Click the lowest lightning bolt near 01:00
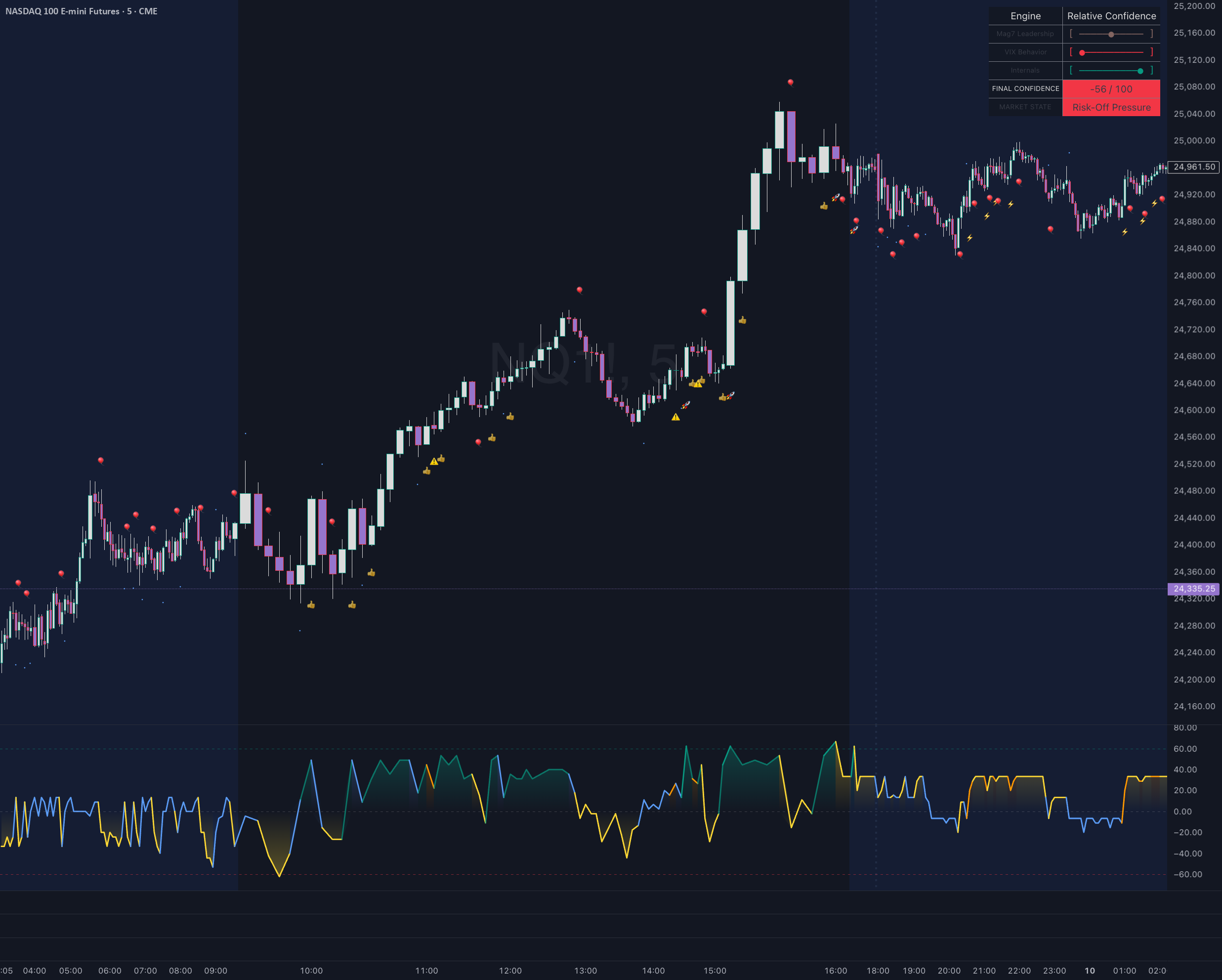This screenshot has height=980, width=1222. [x=1125, y=232]
